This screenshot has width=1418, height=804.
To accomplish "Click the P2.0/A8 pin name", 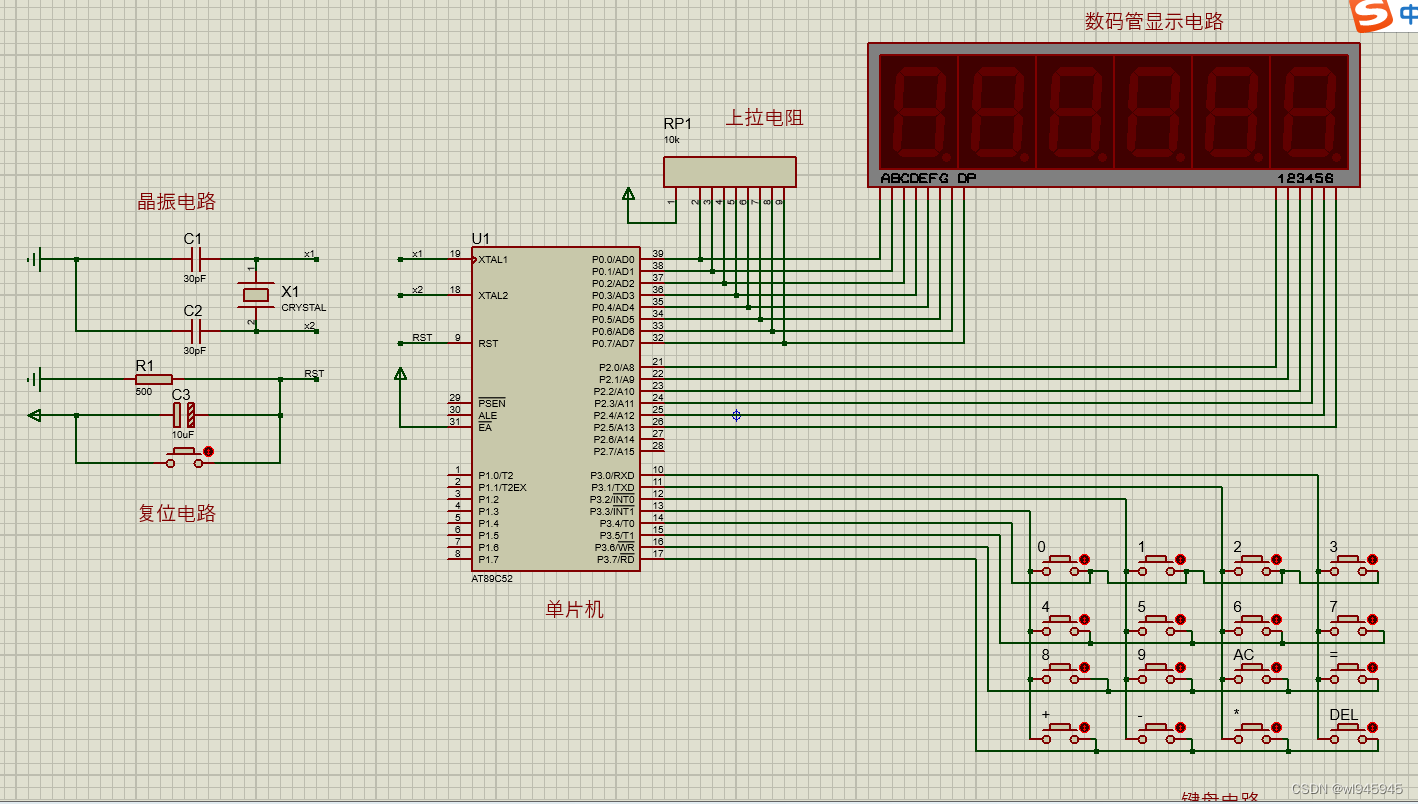I will [x=616, y=368].
